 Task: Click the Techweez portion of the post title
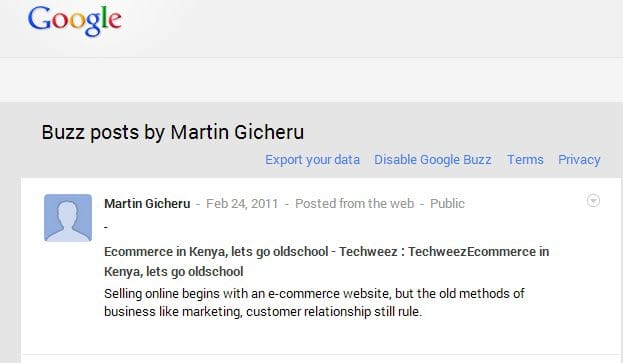368,252
